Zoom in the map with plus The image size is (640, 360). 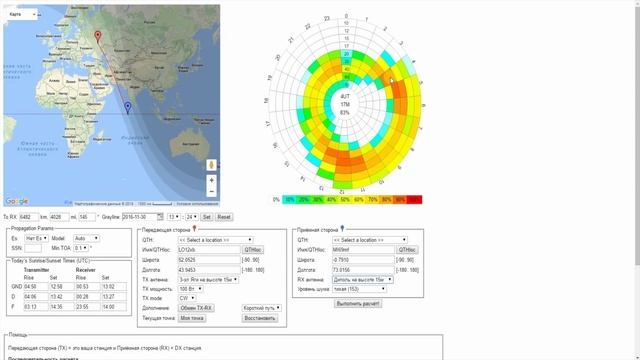[211, 180]
